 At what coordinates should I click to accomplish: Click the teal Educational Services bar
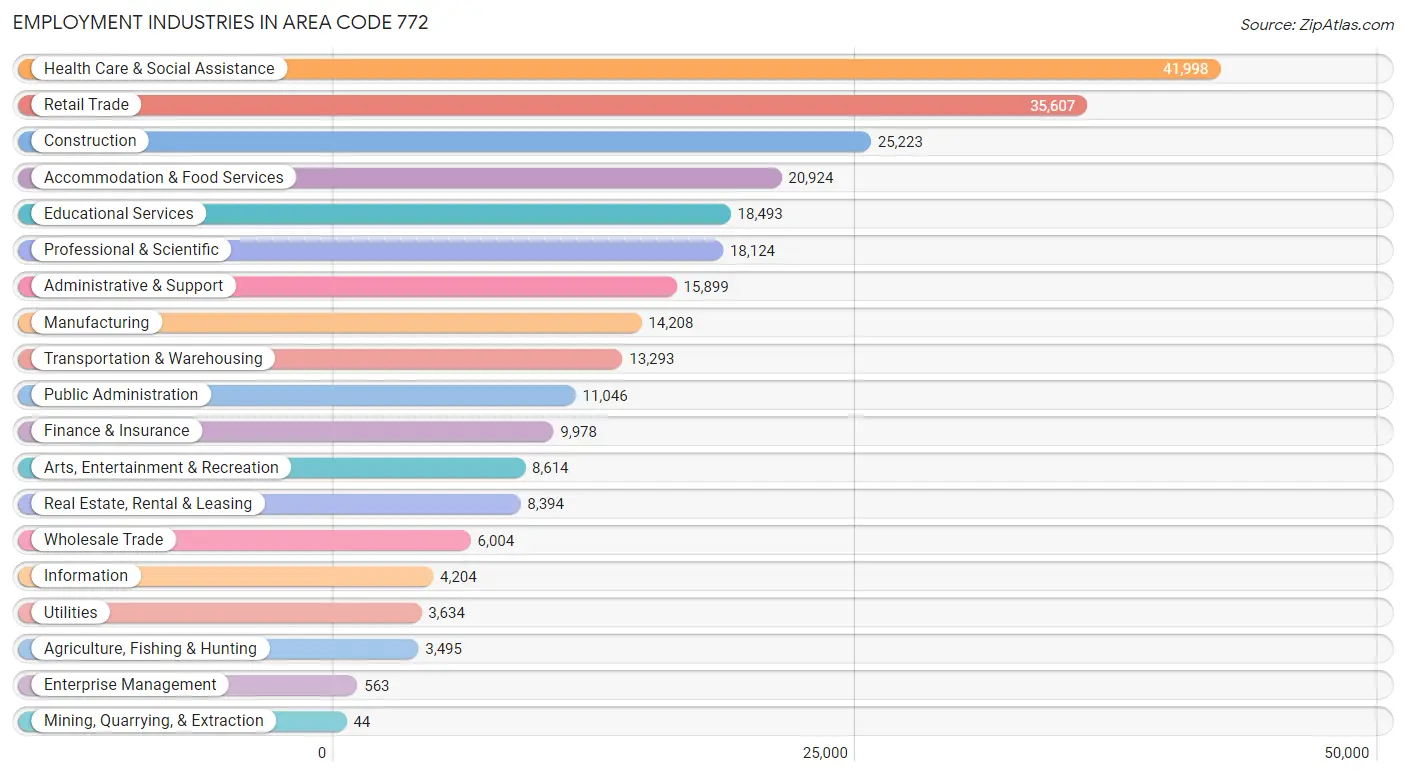click(374, 213)
